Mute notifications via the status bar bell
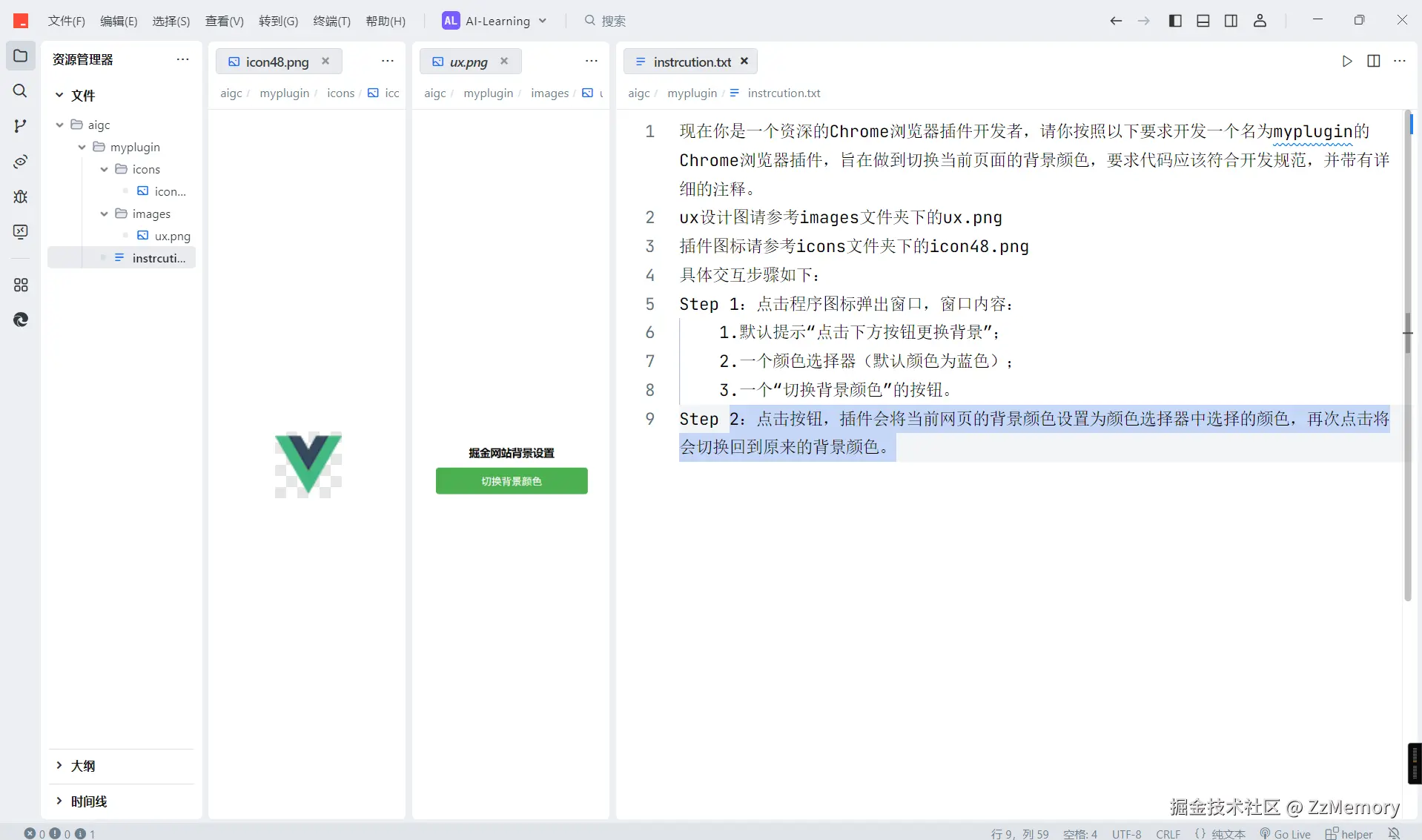Image resolution: width=1422 pixels, height=840 pixels. 1393,833
